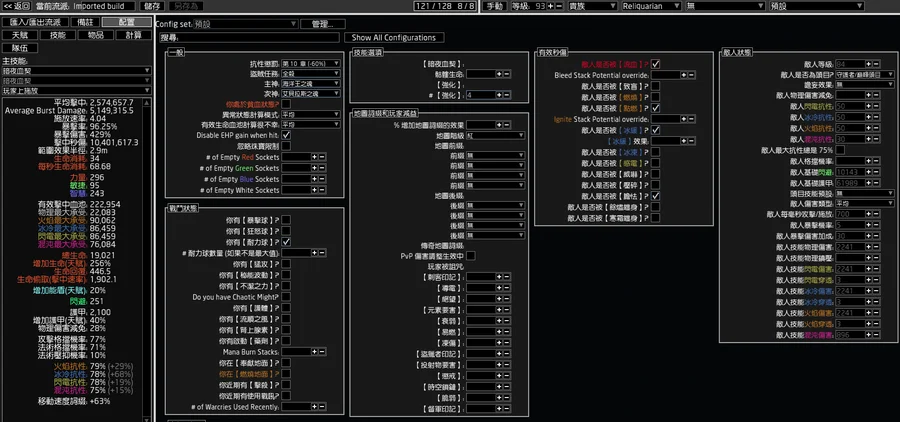900x422 pixels.
Task: Click plus button for Mana Burn Stacks
Action: click(x=315, y=353)
